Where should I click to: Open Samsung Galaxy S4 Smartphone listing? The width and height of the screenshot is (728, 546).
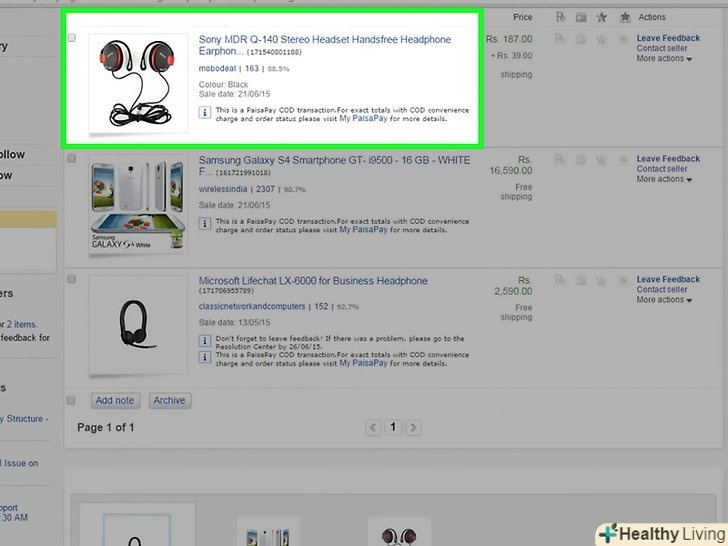point(334,166)
